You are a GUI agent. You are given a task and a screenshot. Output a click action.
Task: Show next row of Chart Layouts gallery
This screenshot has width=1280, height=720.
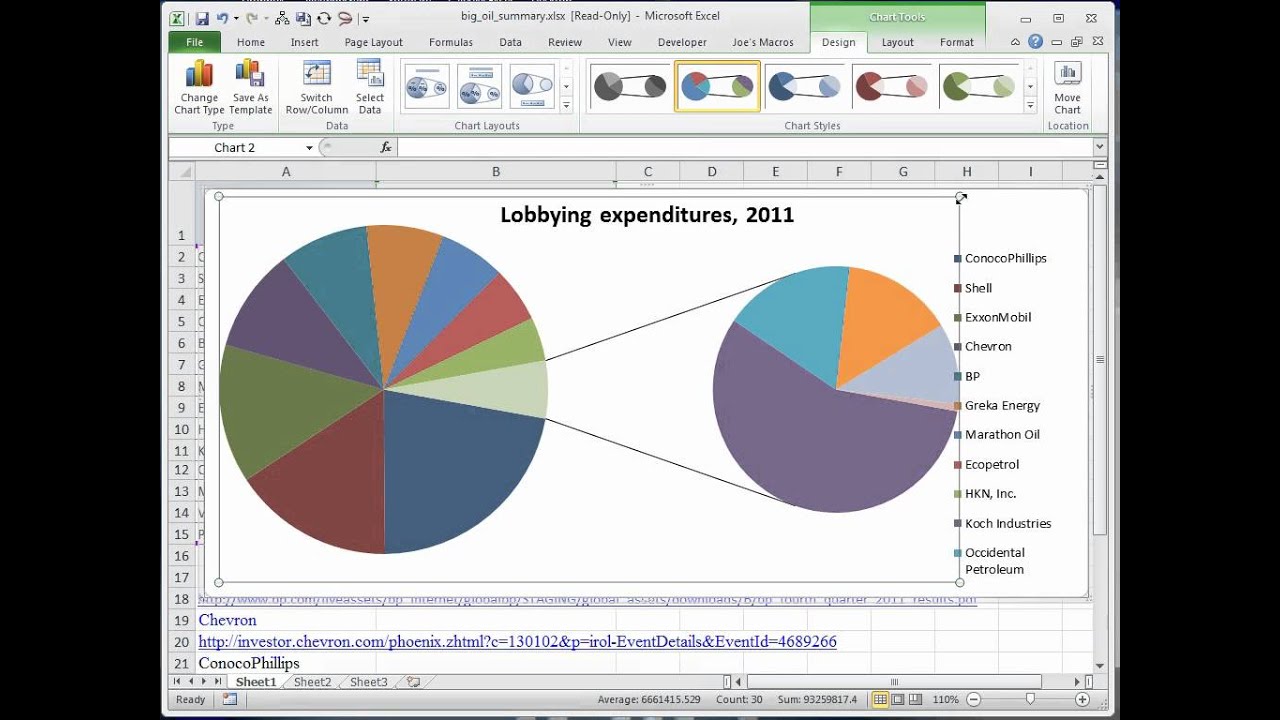566,86
